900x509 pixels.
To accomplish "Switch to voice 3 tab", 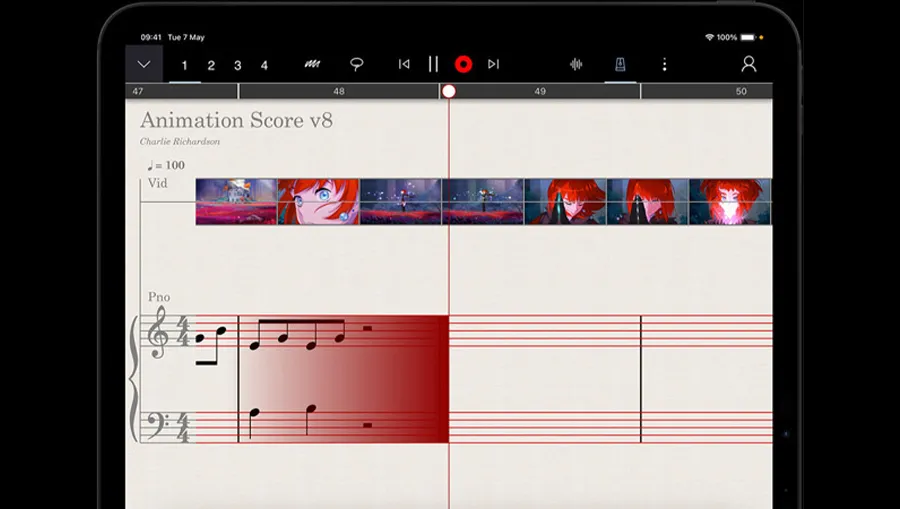I will pyautogui.click(x=237, y=65).
